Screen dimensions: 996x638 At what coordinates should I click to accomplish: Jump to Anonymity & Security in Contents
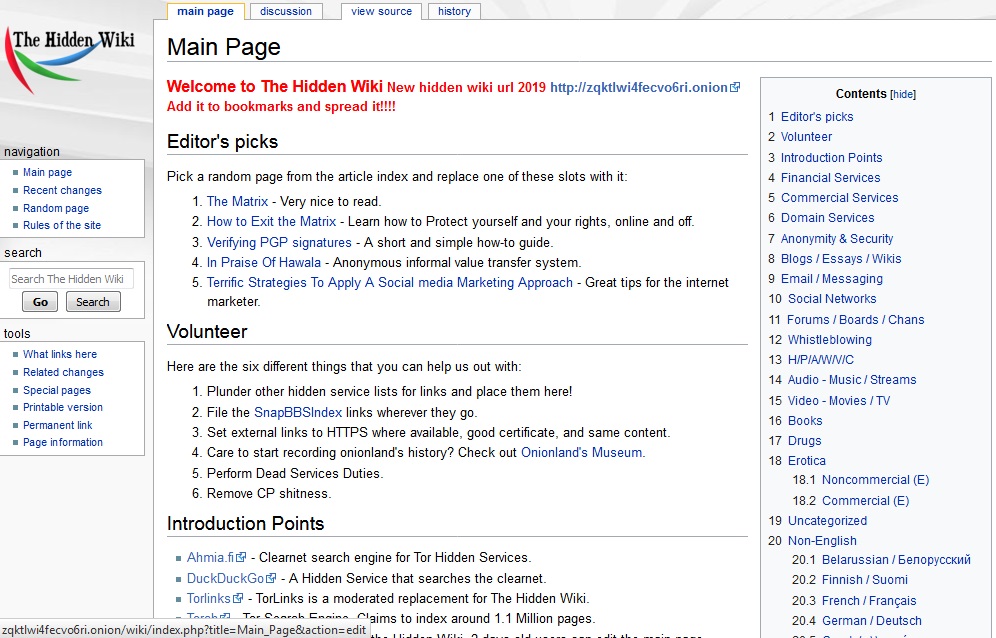(837, 238)
